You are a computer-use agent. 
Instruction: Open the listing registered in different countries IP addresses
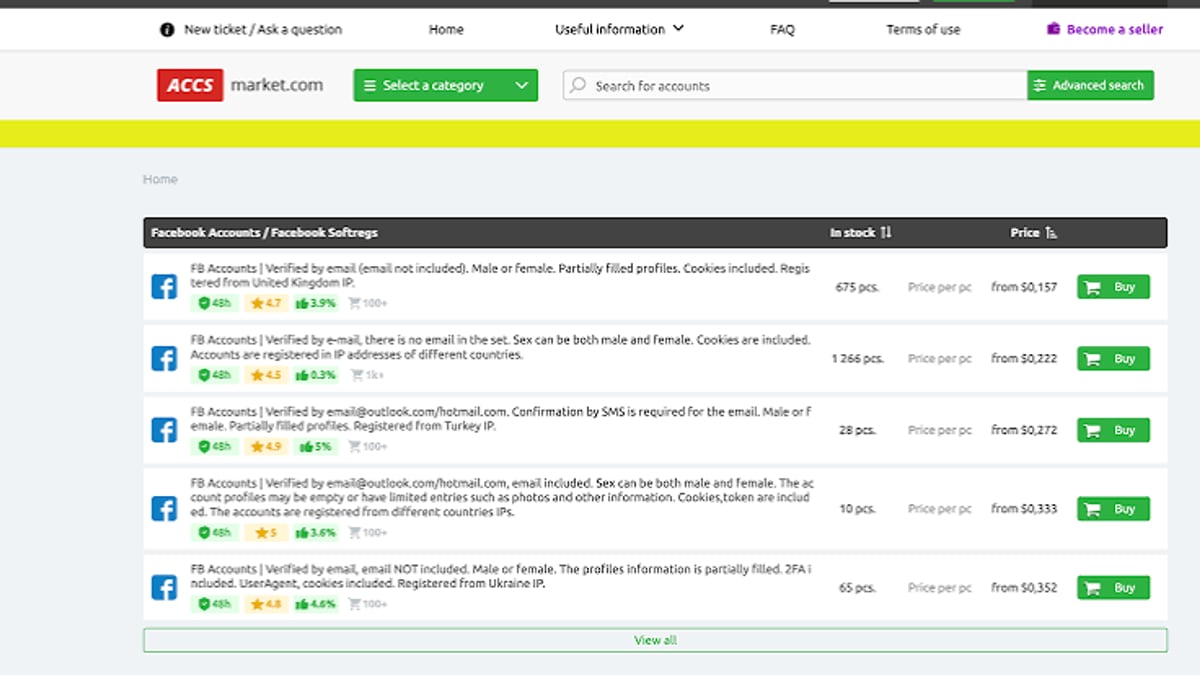point(500,347)
